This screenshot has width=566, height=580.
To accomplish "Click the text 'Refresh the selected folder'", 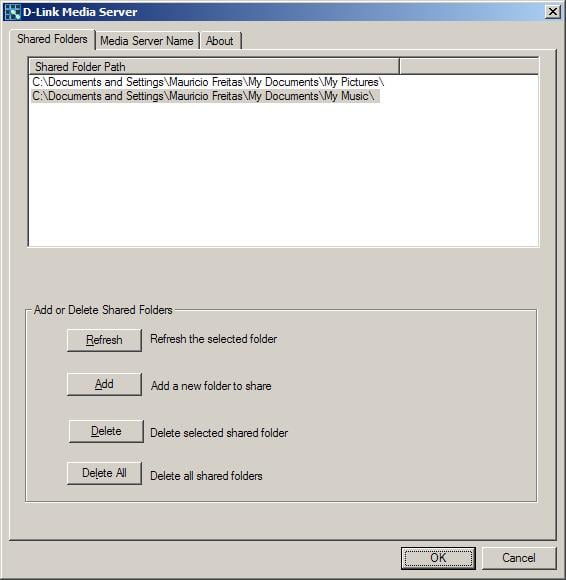I will tap(213, 339).
